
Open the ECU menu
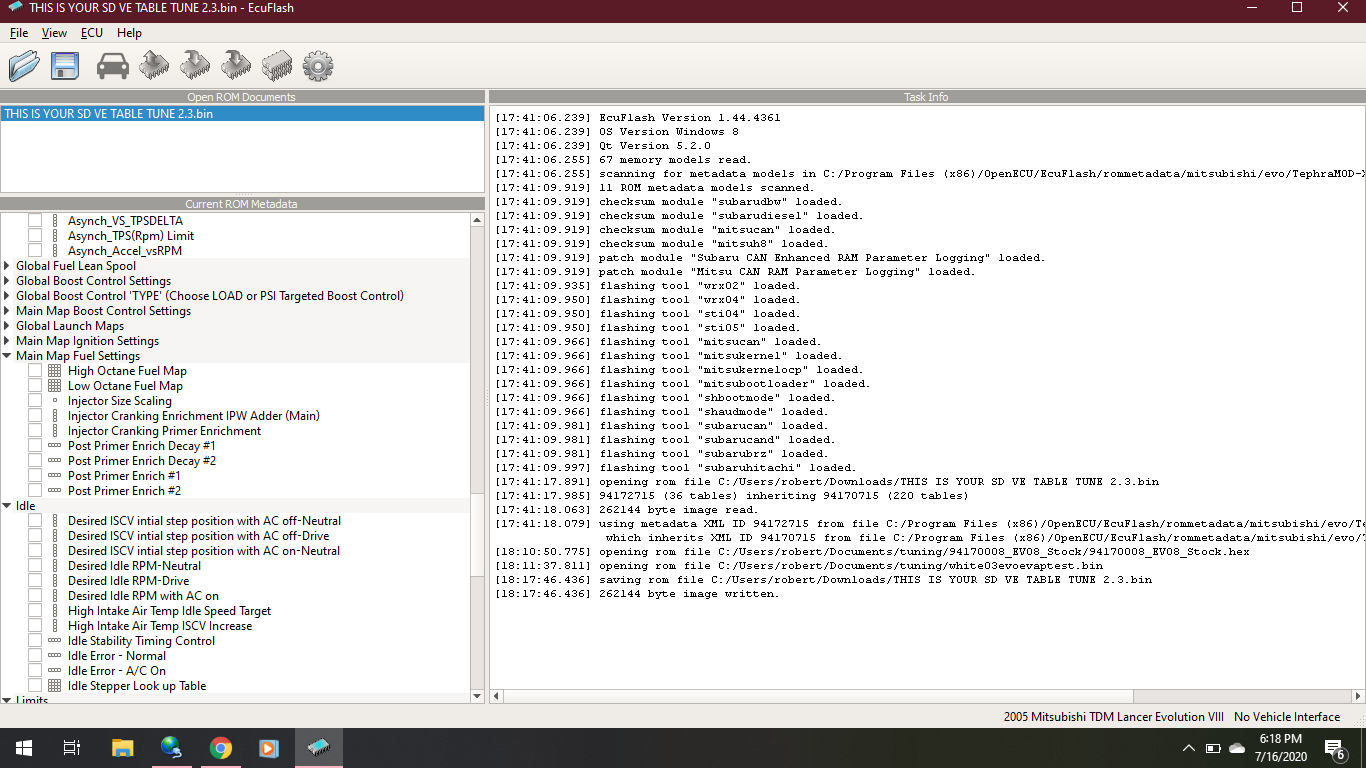pos(92,33)
